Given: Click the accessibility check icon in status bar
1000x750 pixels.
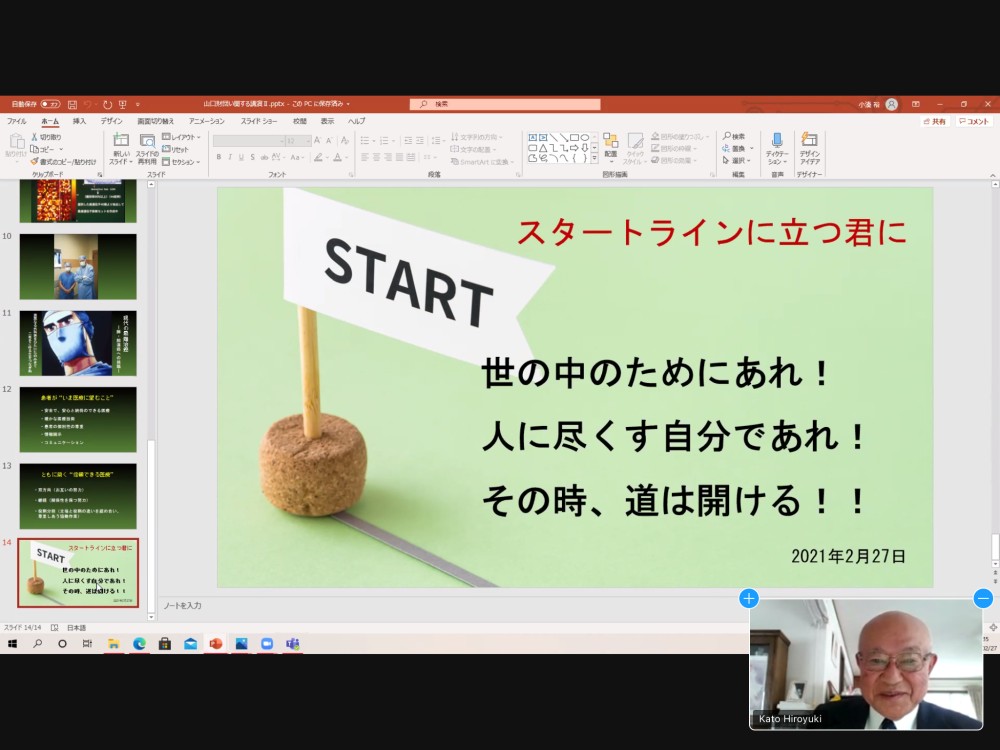Looking at the screenshot, I should coord(54,628).
